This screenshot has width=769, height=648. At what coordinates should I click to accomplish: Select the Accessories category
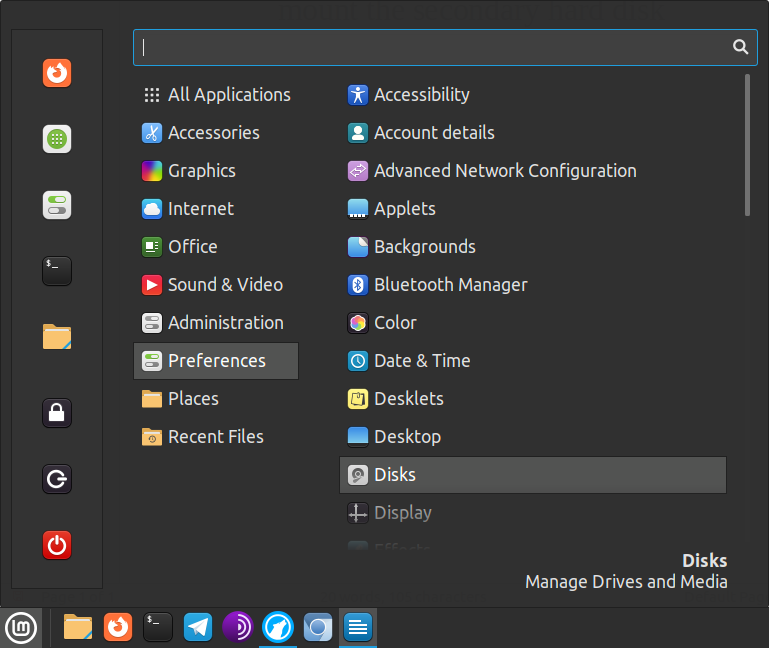pos(216,133)
